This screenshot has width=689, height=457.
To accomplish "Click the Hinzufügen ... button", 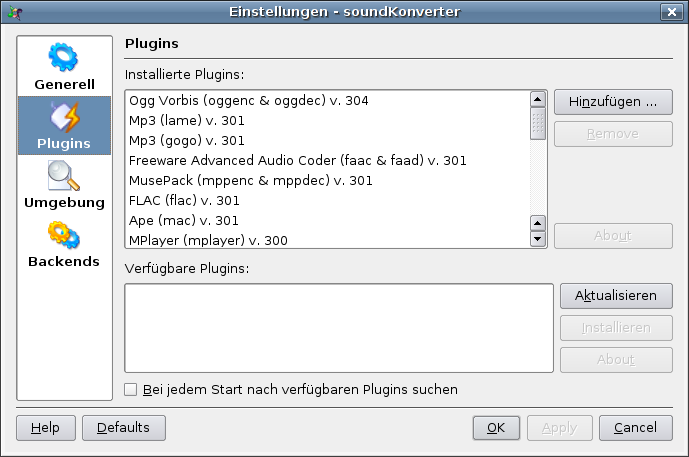I will [613, 102].
